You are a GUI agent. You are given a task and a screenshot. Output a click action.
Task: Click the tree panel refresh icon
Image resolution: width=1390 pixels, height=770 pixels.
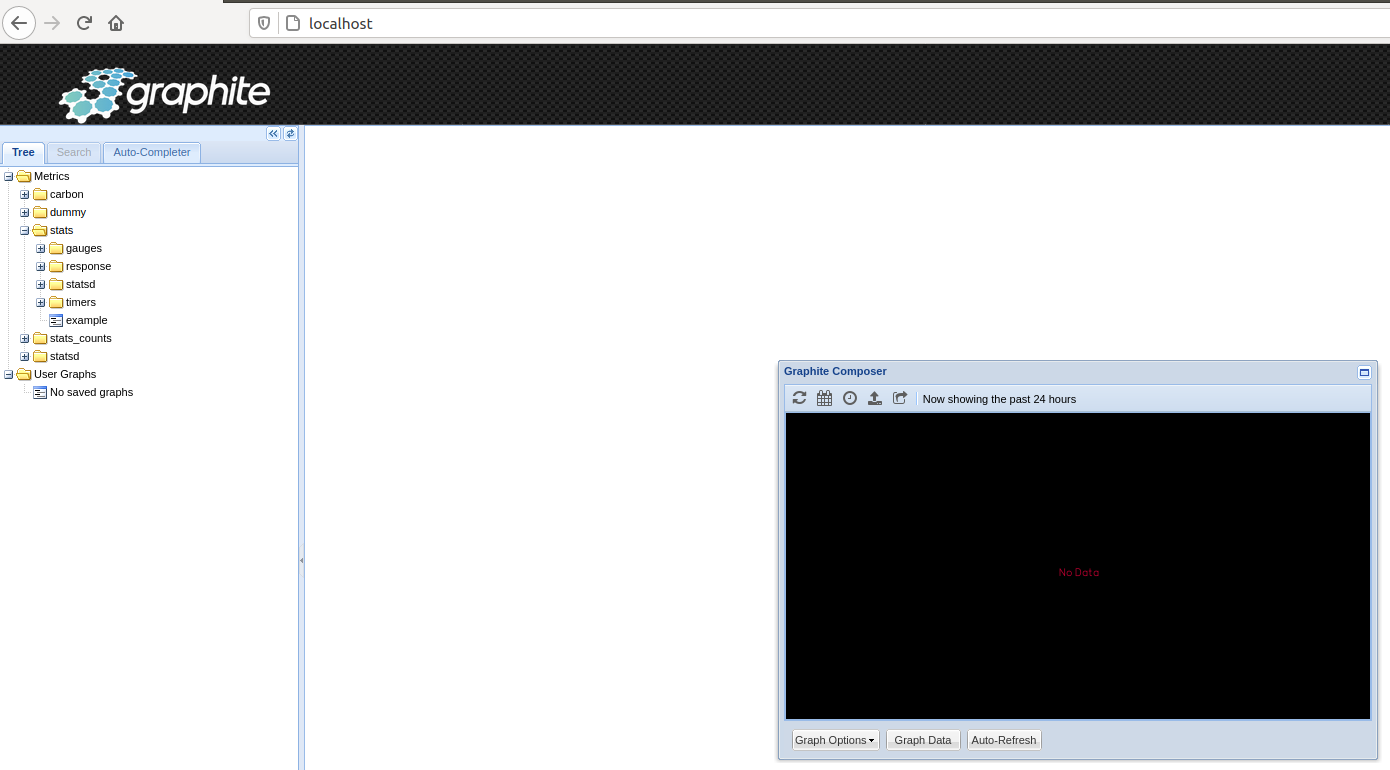[x=290, y=134]
